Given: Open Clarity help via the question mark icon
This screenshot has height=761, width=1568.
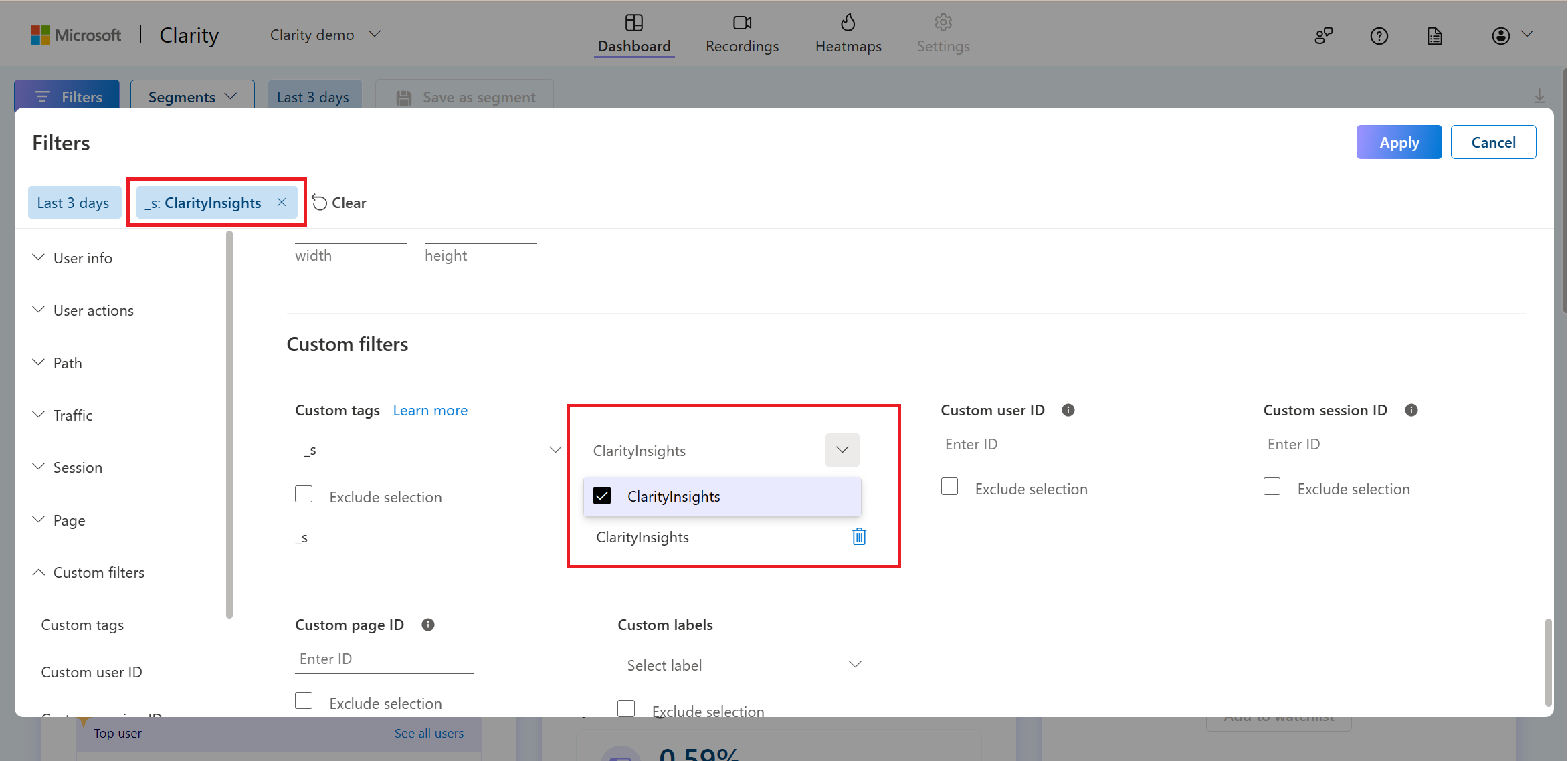Looking at the screenshot, I should (1379, 35).
